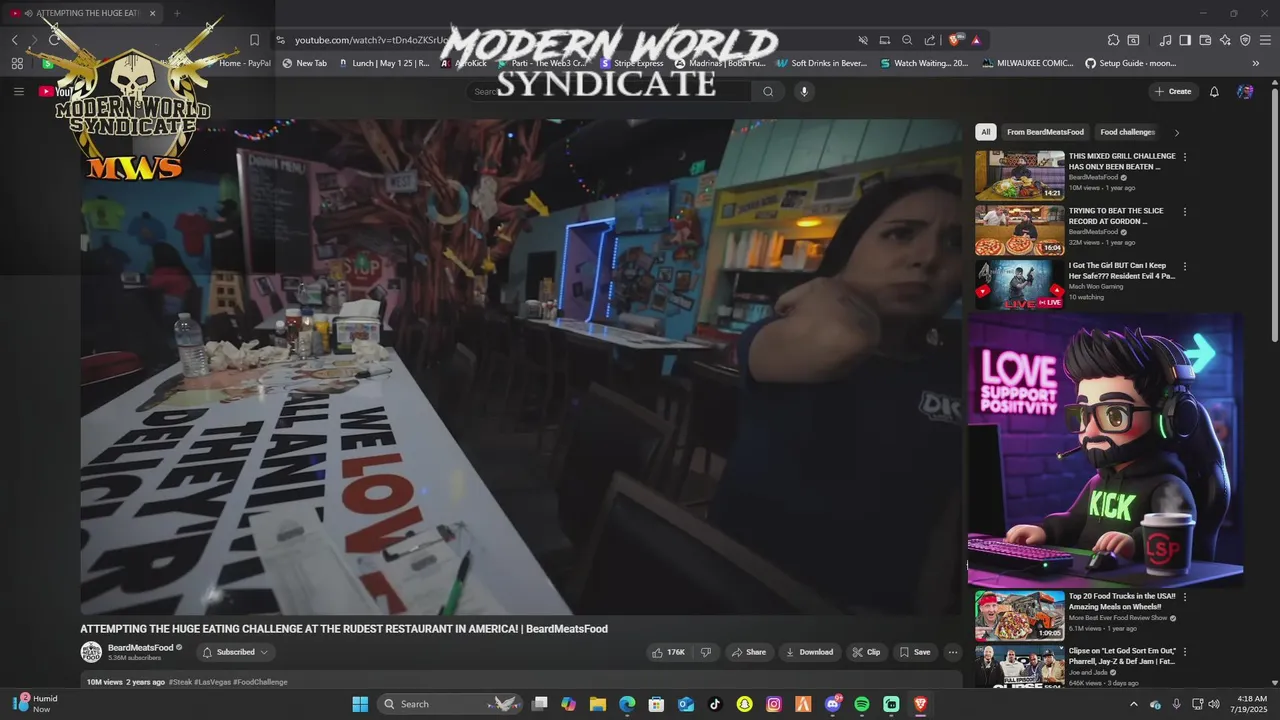Open options for the Top 20 Food Trucks video
This screenshot has height=720, width=1280.
pyautogui.click(x=1185, y=597)
